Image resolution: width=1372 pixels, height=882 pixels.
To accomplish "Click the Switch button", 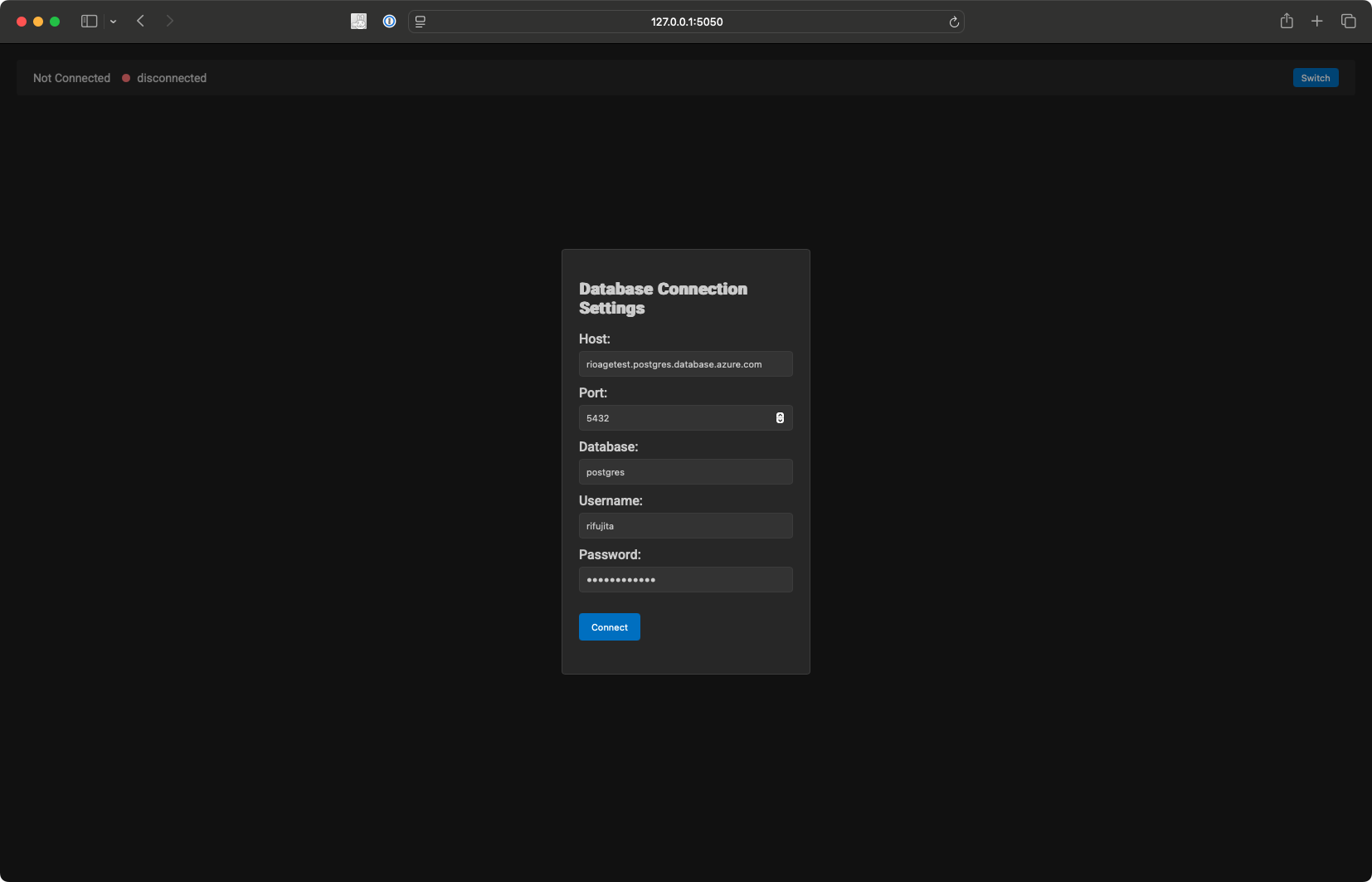I will [1316, 78].
